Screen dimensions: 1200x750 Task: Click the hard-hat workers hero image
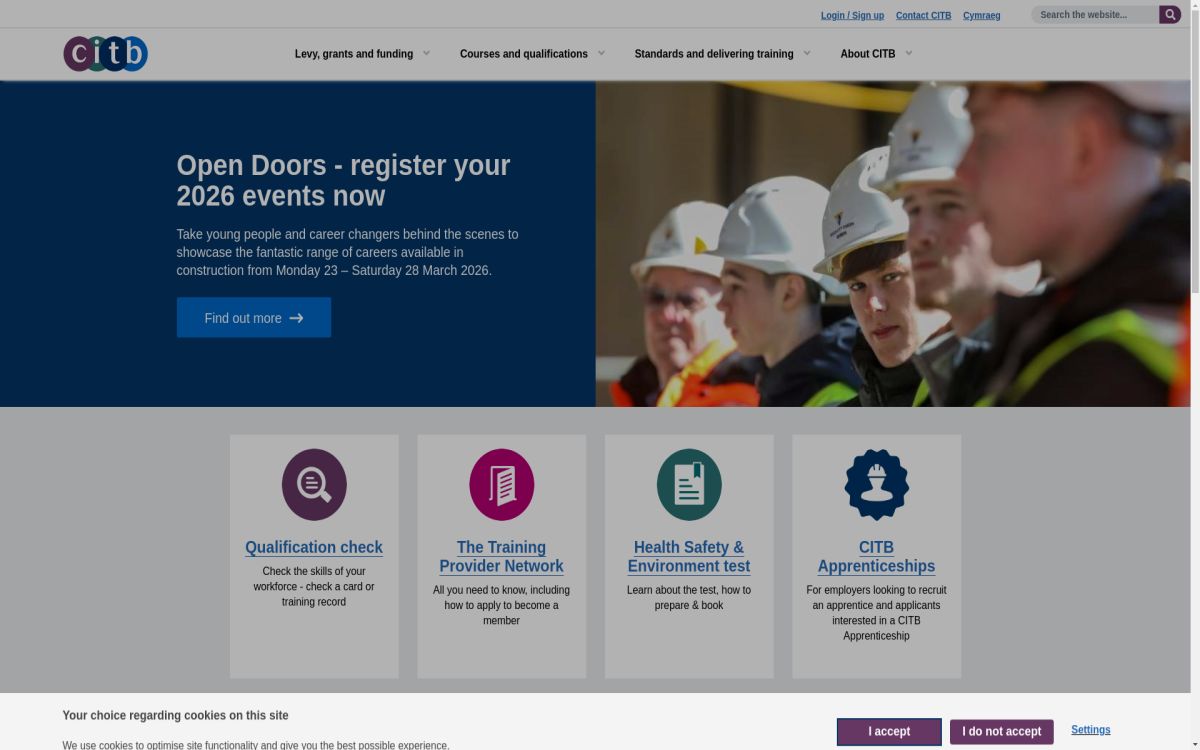point(892,244)
